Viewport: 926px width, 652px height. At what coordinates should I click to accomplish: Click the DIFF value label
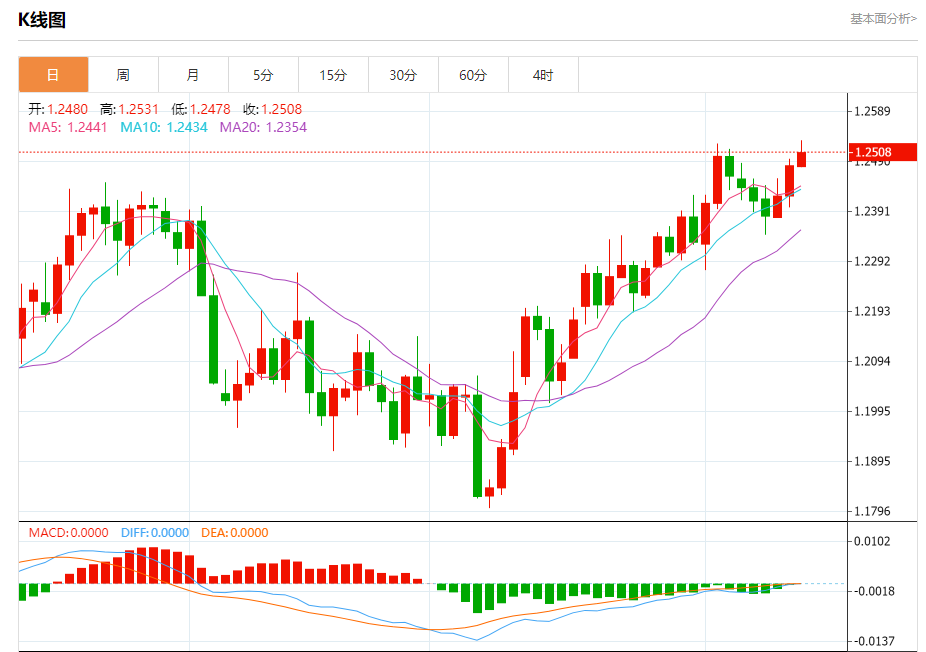pos(155,533)
